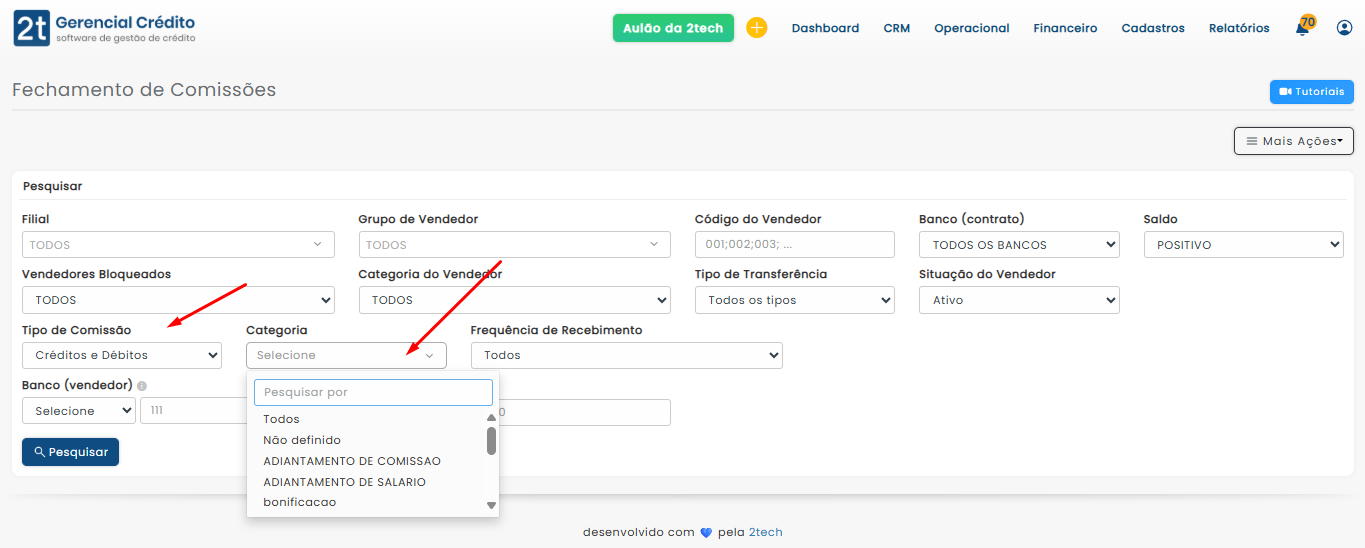Click the info icon beside Banco (vendedor)
Image resolution: width=1365 pixels, height=548 pixels.
pyautogui.click(x=142, y=386)
